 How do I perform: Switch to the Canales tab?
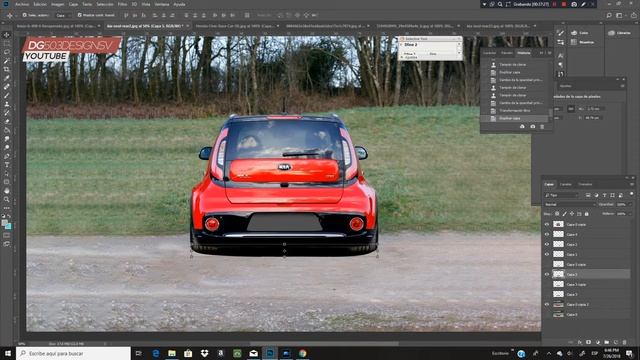click(x=565, y=184)
